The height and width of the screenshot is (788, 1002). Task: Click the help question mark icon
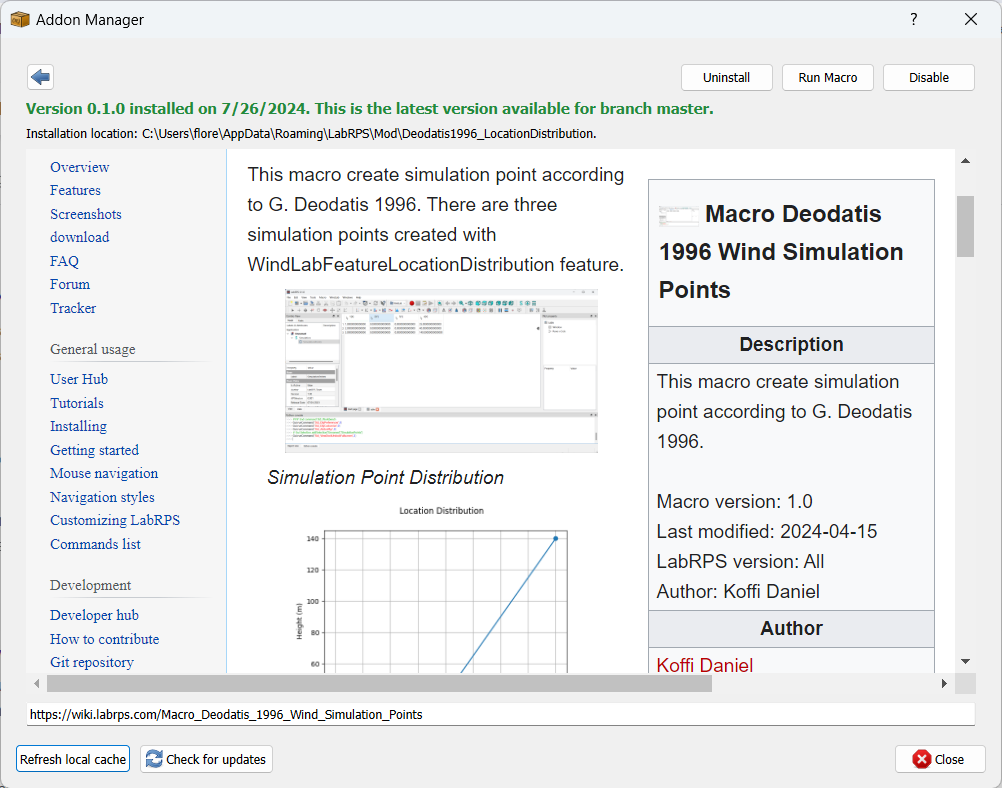(x=913, y=20)
